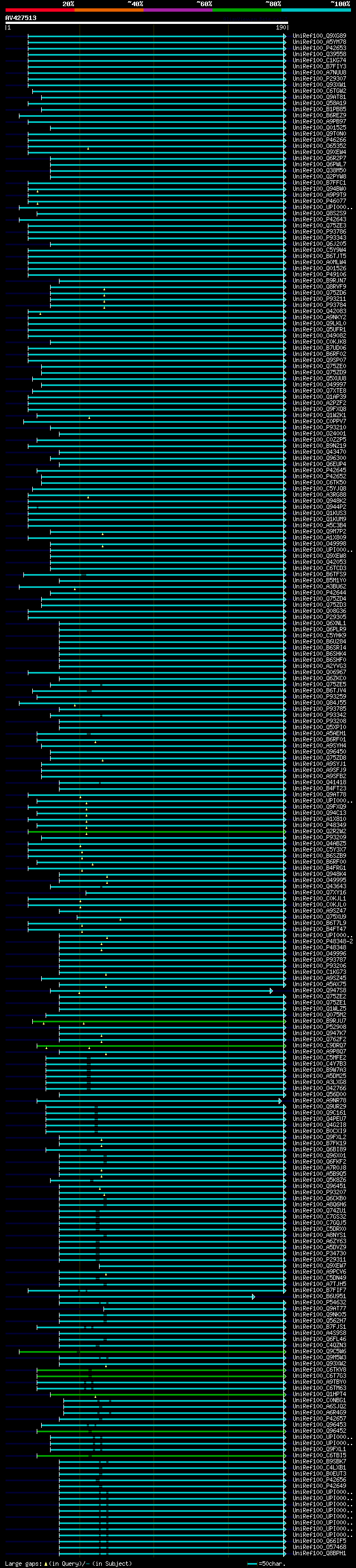The image size is (356, 1568).
Task: Click the white query length bar
Action: 147,22
